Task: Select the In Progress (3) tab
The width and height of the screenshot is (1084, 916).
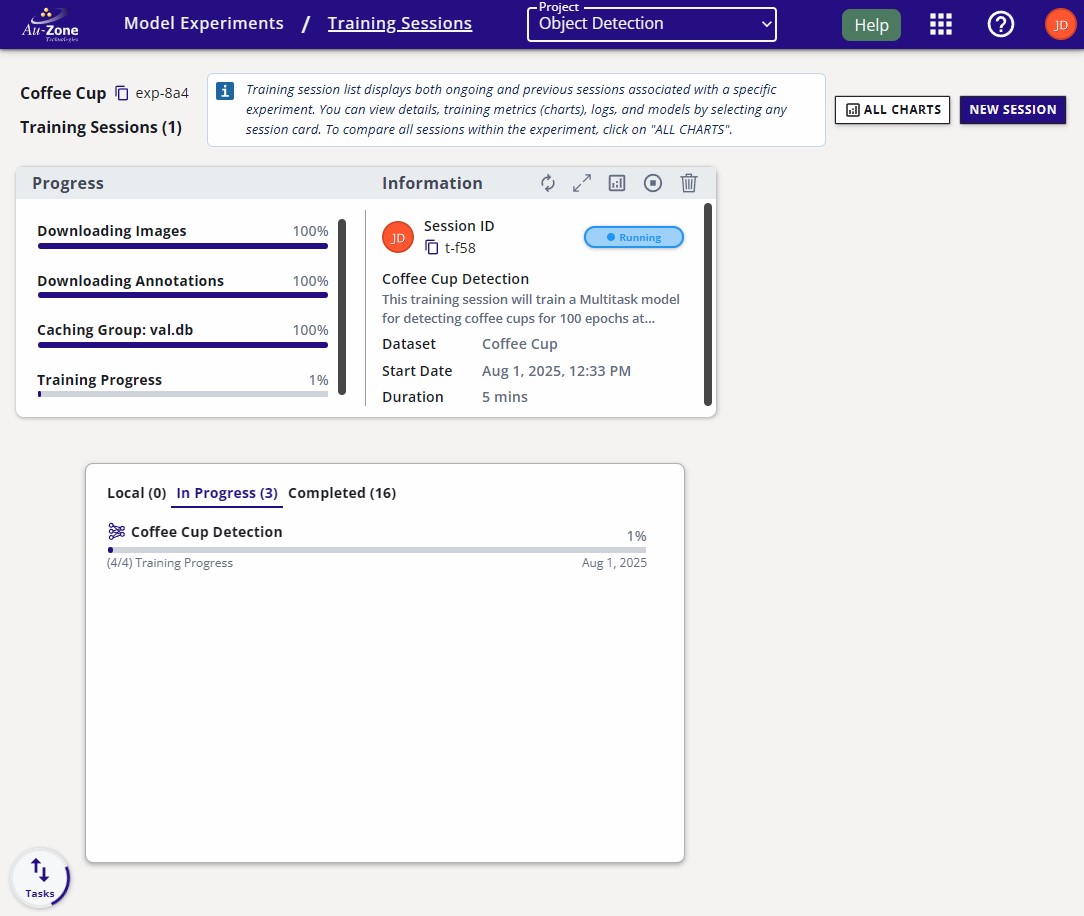Action: [x=227, y=493]
